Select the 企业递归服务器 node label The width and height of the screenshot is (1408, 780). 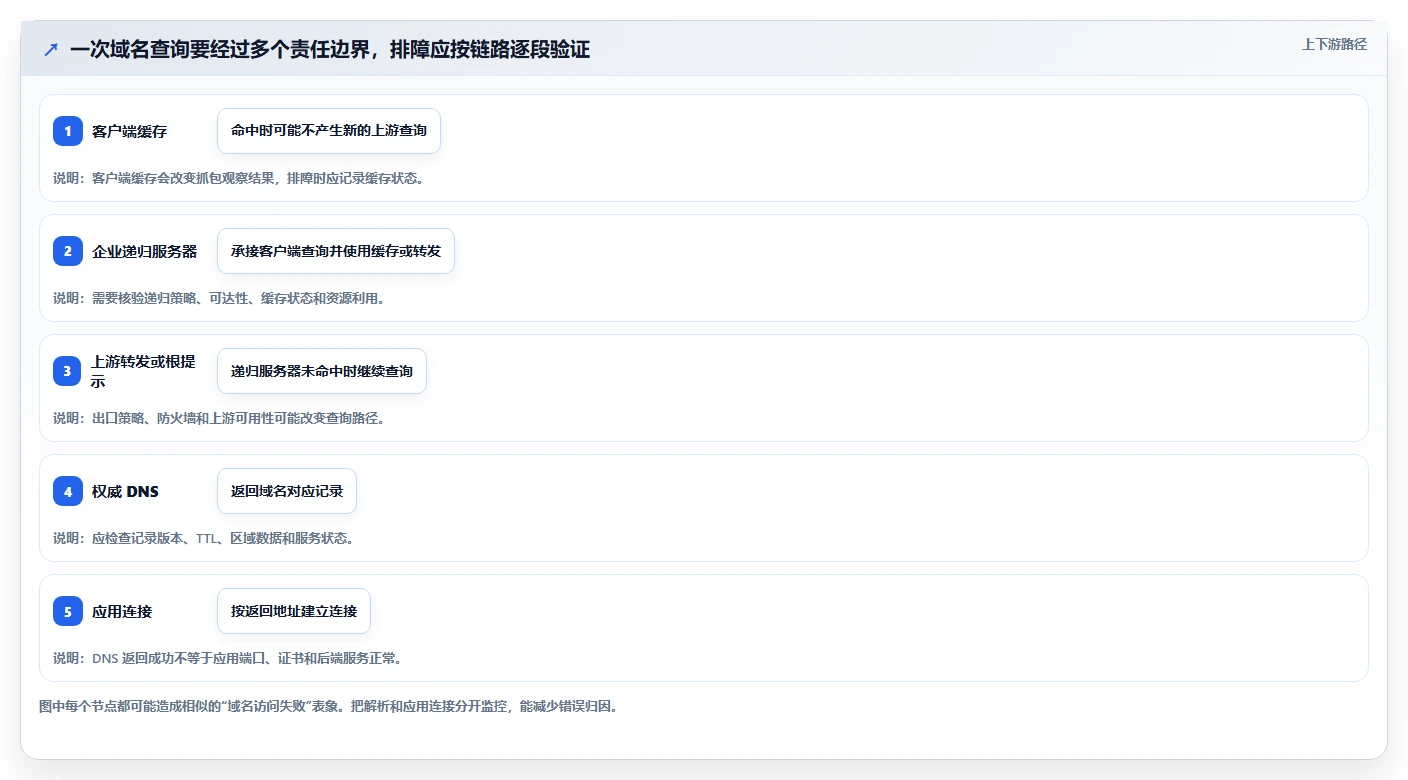(x=145, y=251)
